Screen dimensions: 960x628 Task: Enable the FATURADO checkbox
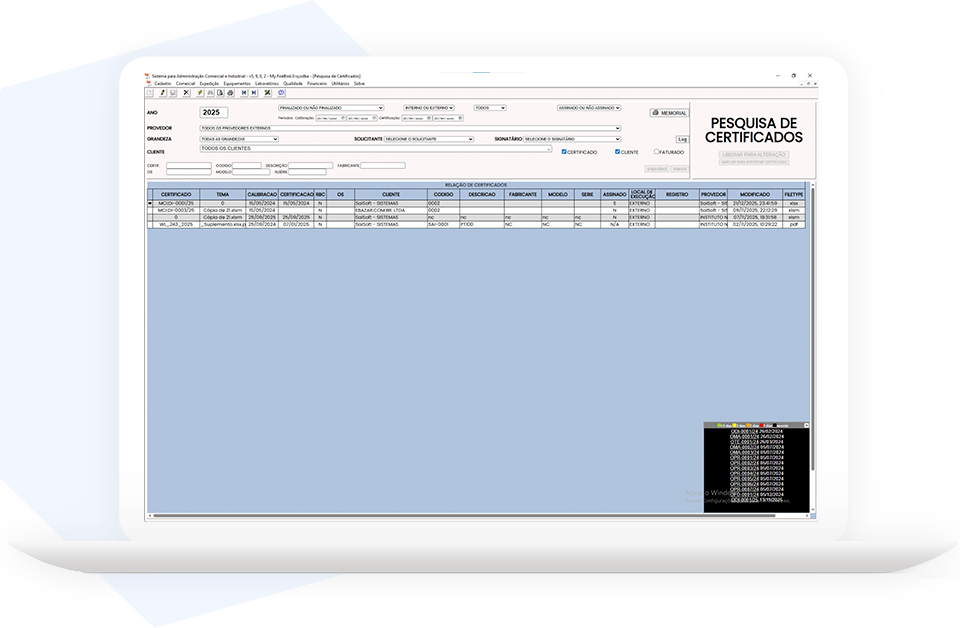point(656,152)
